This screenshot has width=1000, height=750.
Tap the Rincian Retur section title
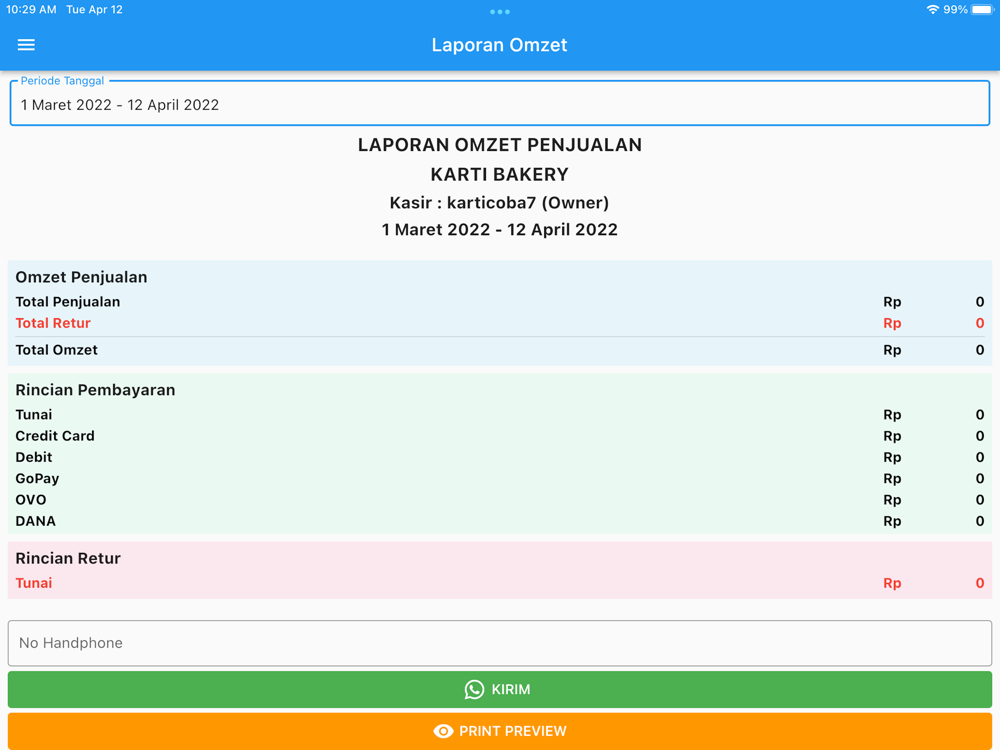tap(68, 558)
